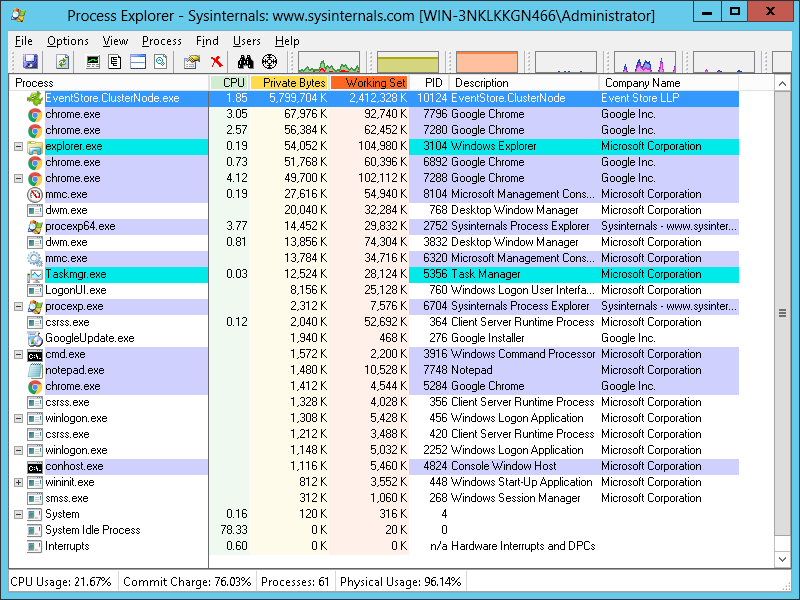Click the cmd.exe console icon
This screenshot has width=800, height=600.
35,355
